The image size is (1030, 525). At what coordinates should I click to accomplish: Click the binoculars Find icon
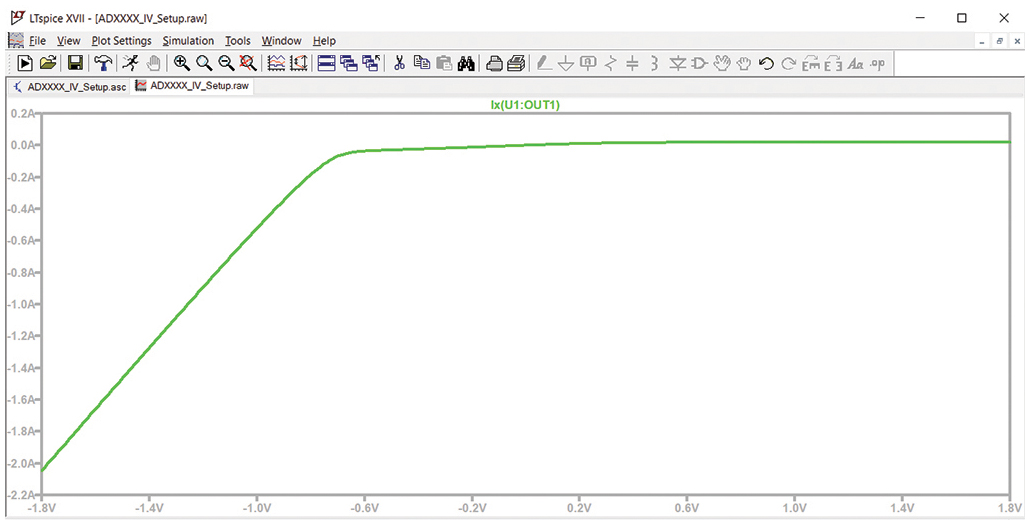[466, 63]
